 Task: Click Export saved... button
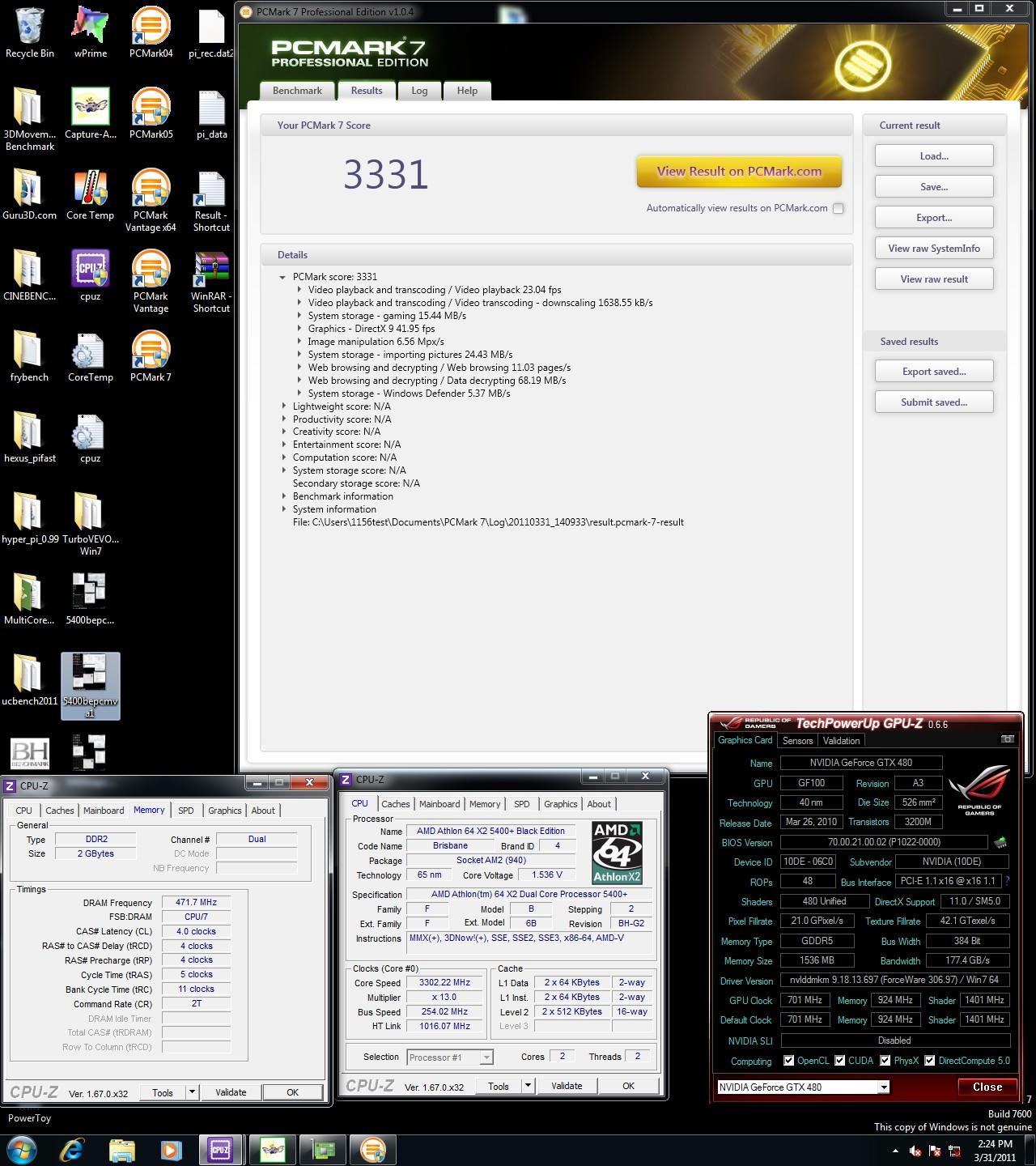coord(934,372)
